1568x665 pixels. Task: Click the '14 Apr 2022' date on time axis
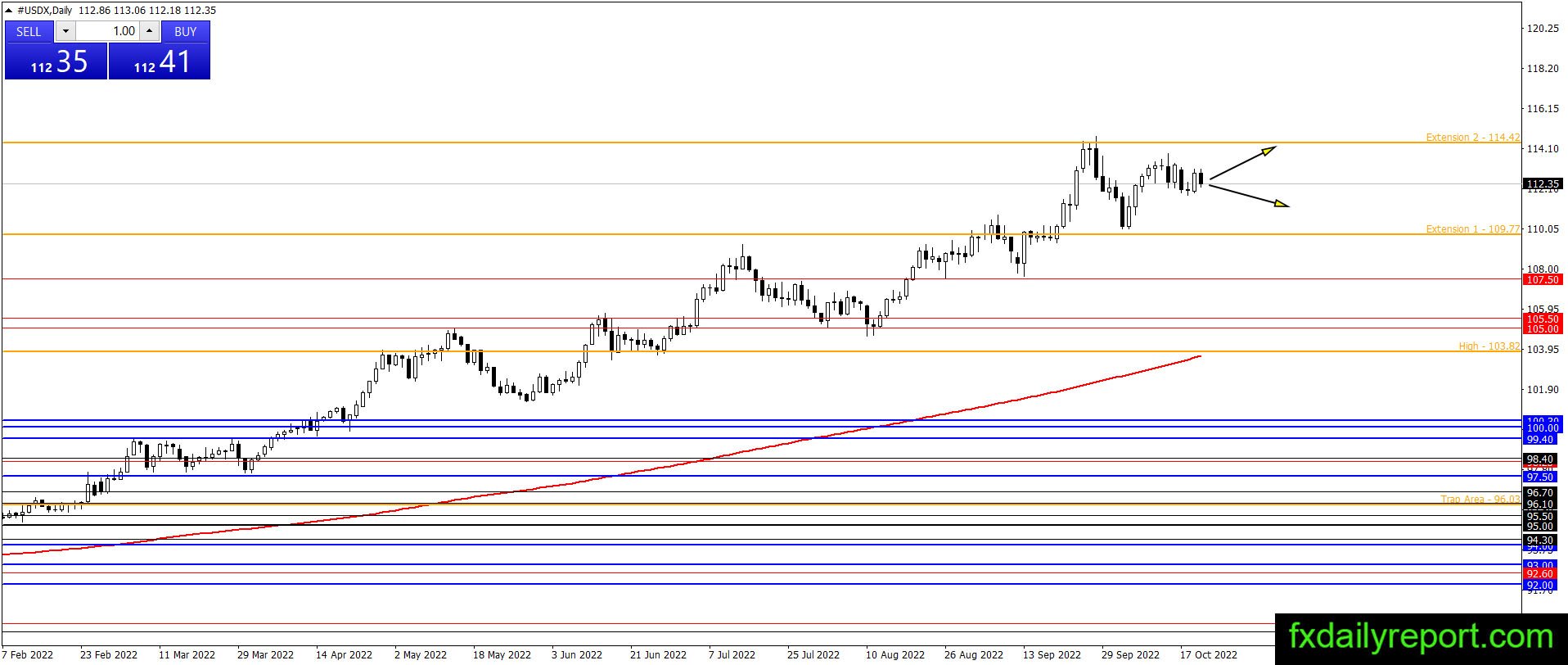click(x=344, y=654)
